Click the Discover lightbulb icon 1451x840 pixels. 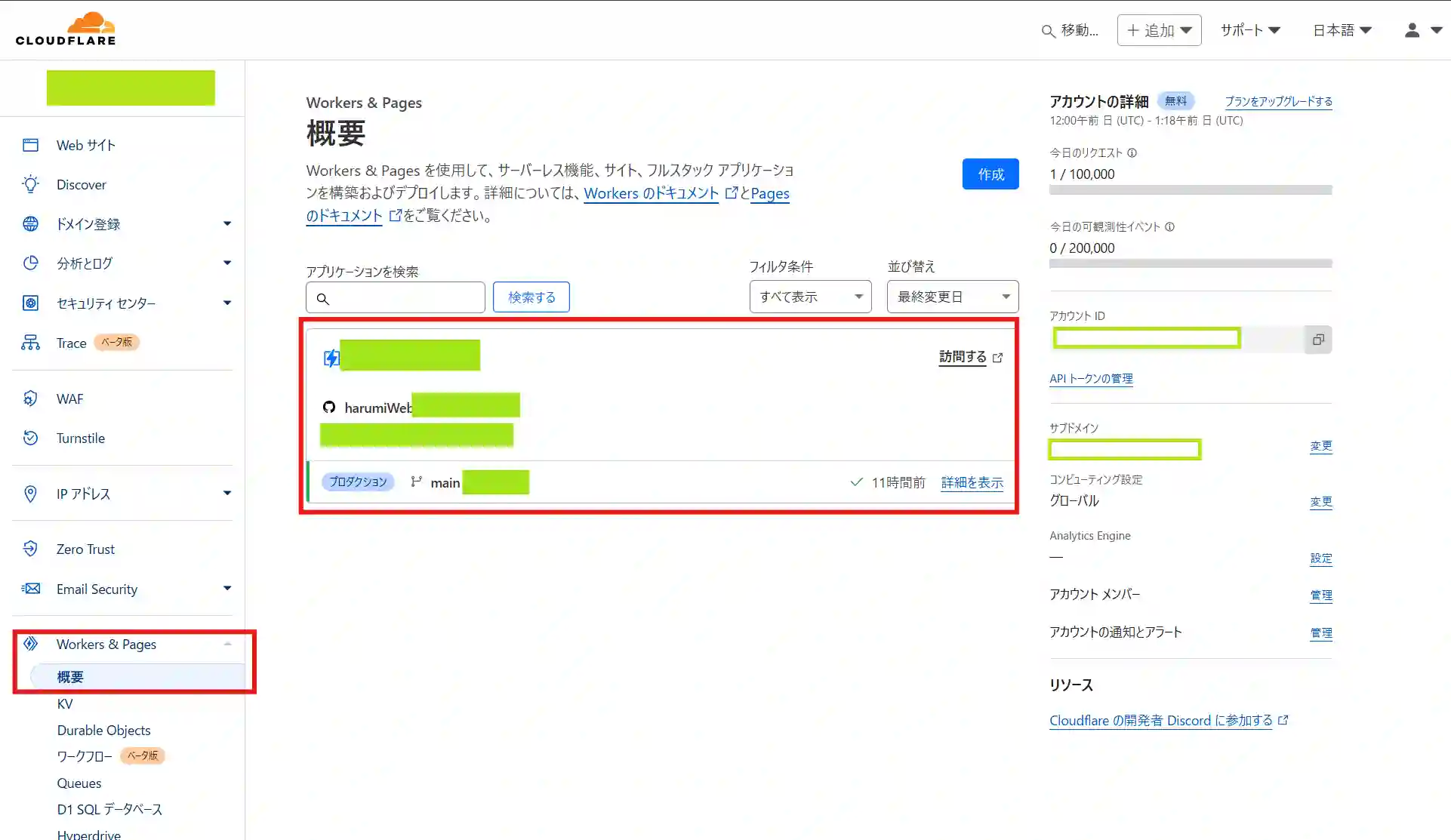pyautogui.click(x=30, y=184)
